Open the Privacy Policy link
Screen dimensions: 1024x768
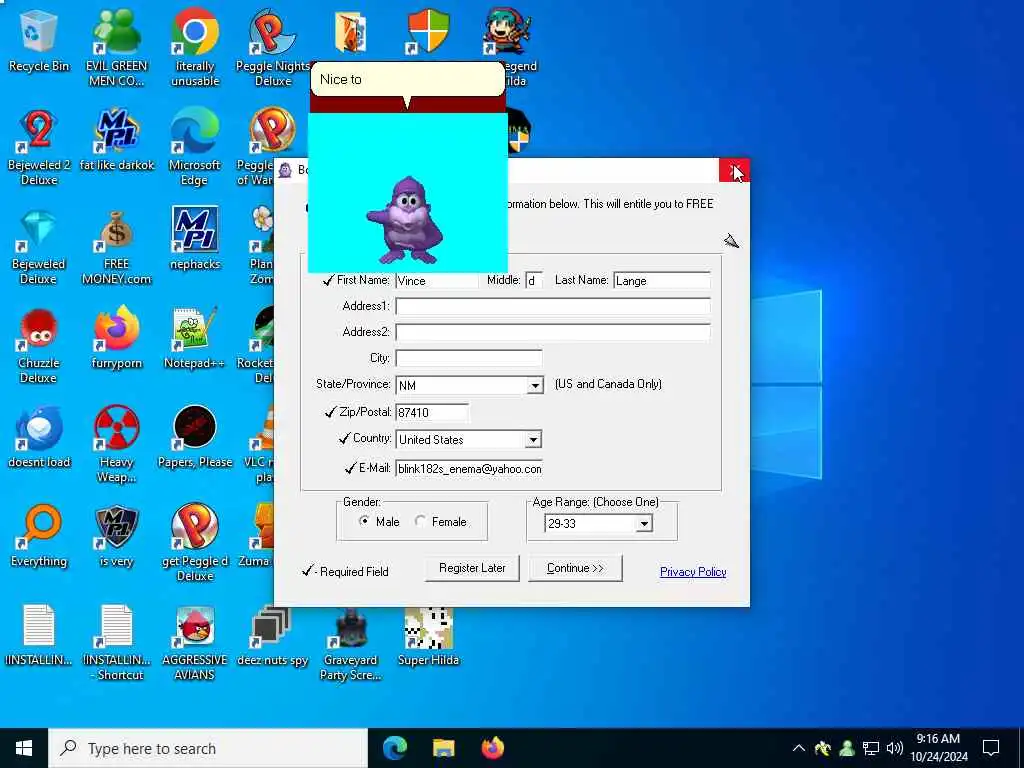tap(693, 572)
